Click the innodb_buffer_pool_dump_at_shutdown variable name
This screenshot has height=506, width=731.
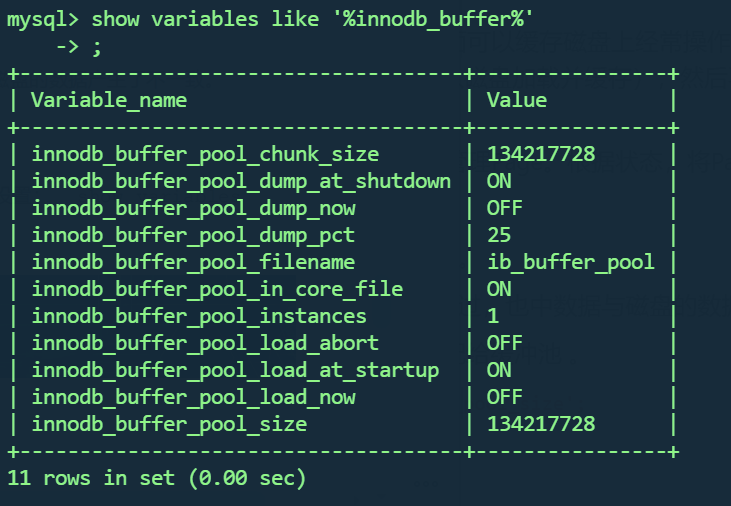click(x=241, y=181)
